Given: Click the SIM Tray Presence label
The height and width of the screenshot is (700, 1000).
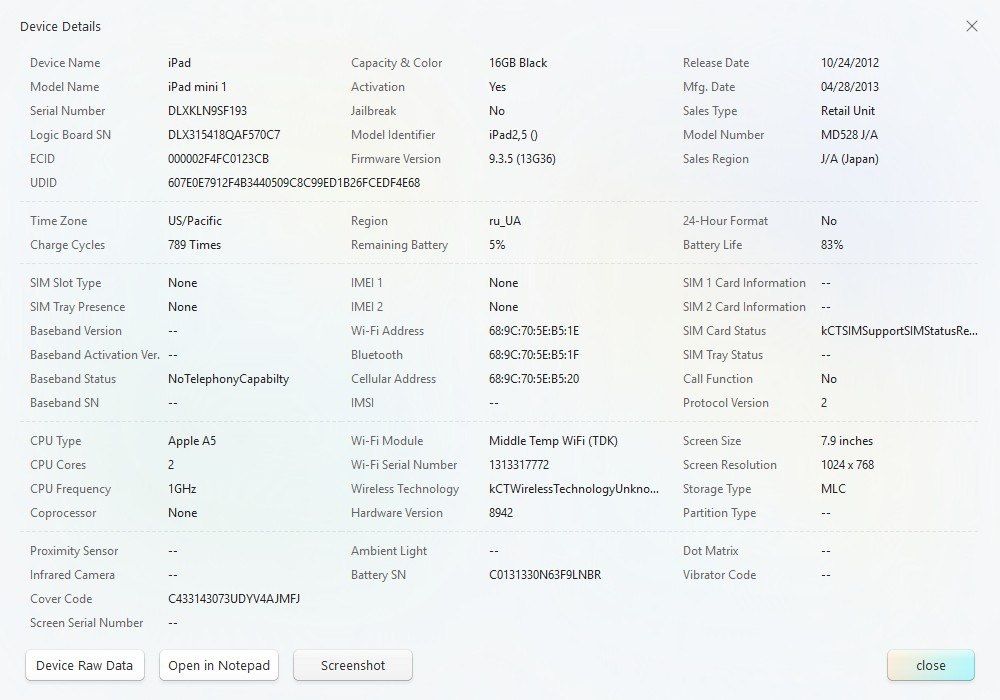Looking at the screenshot, I should [77, 307].
